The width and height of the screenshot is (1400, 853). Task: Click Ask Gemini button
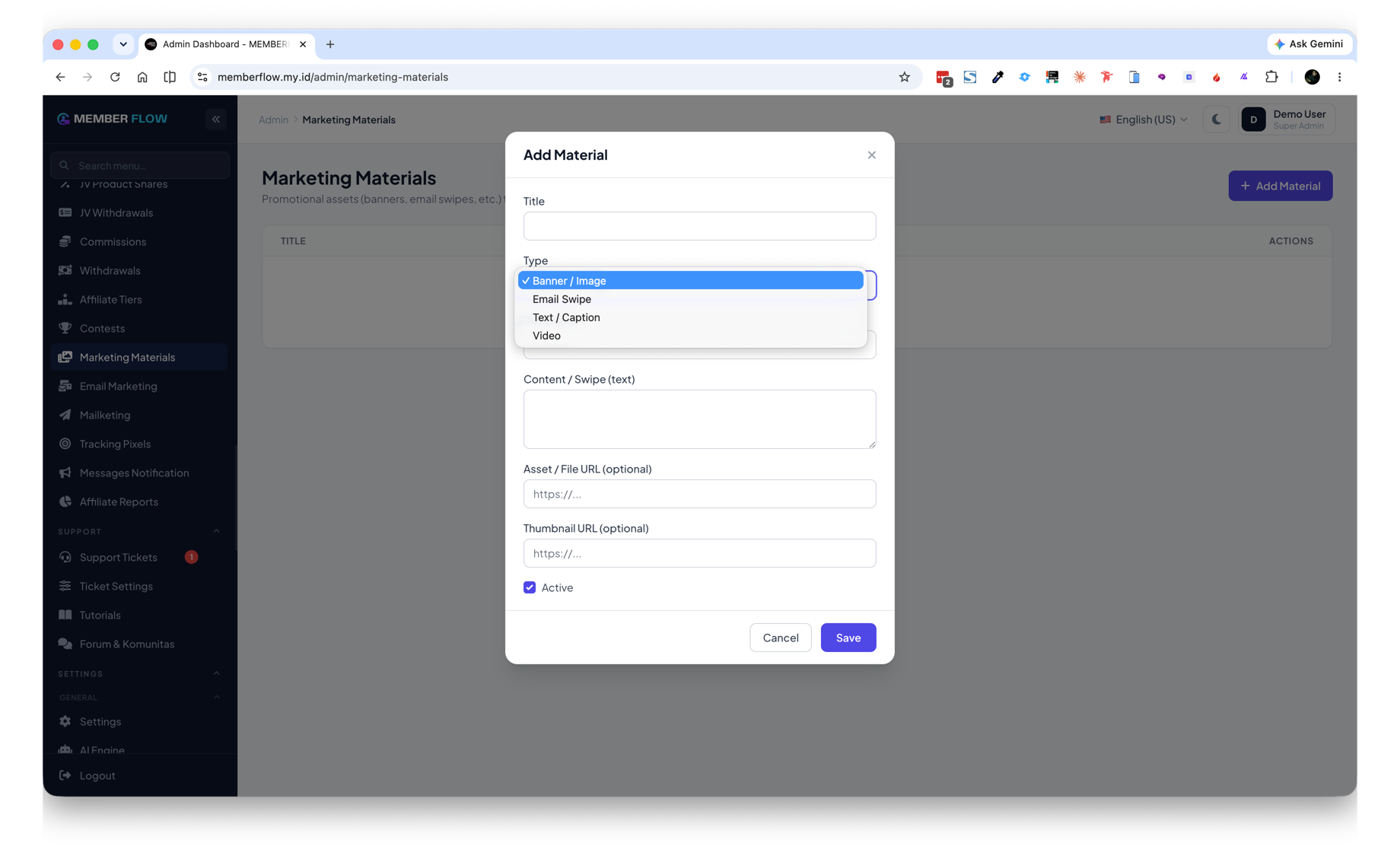[x=1309, y=44]
